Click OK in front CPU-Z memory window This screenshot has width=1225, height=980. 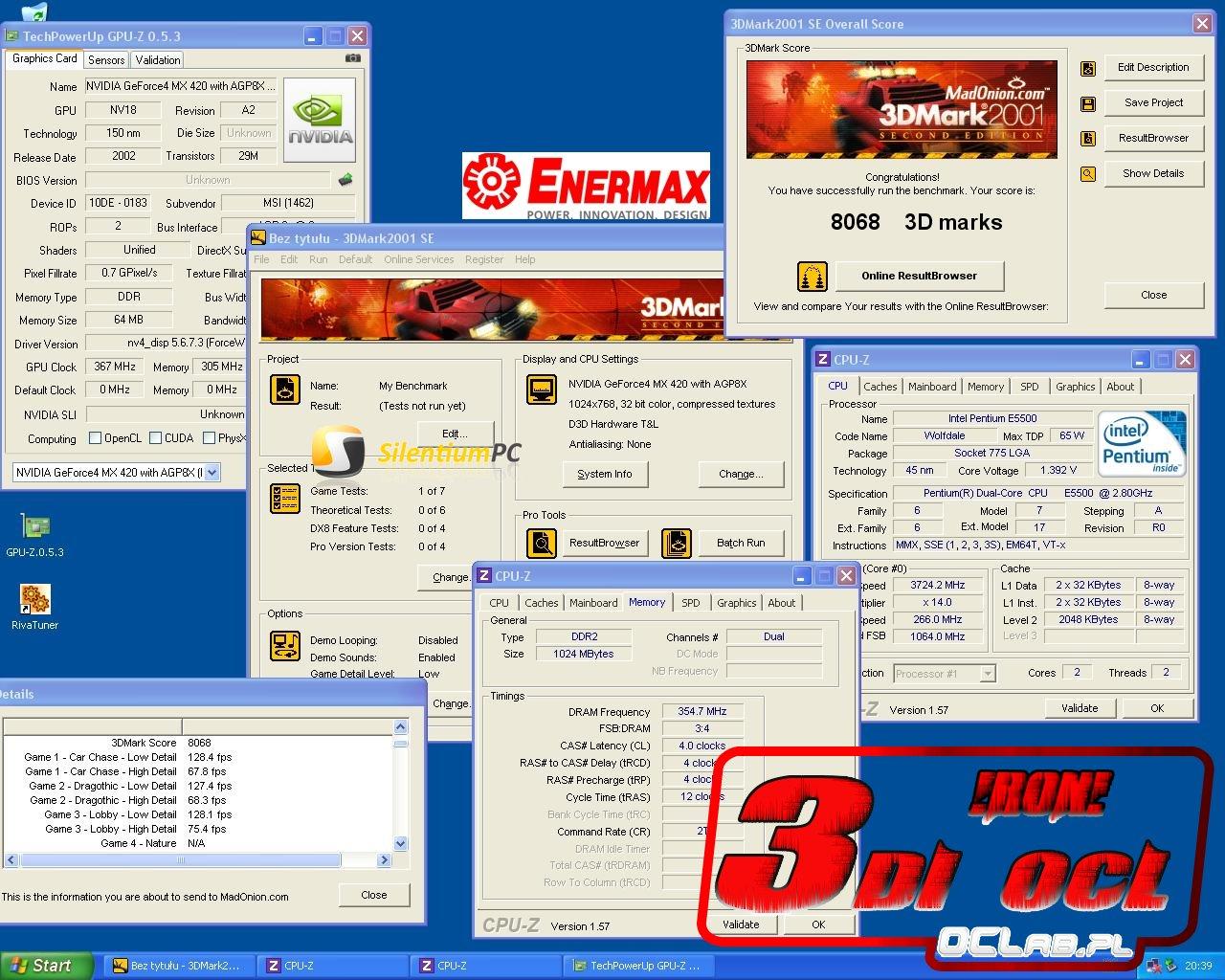818,924
